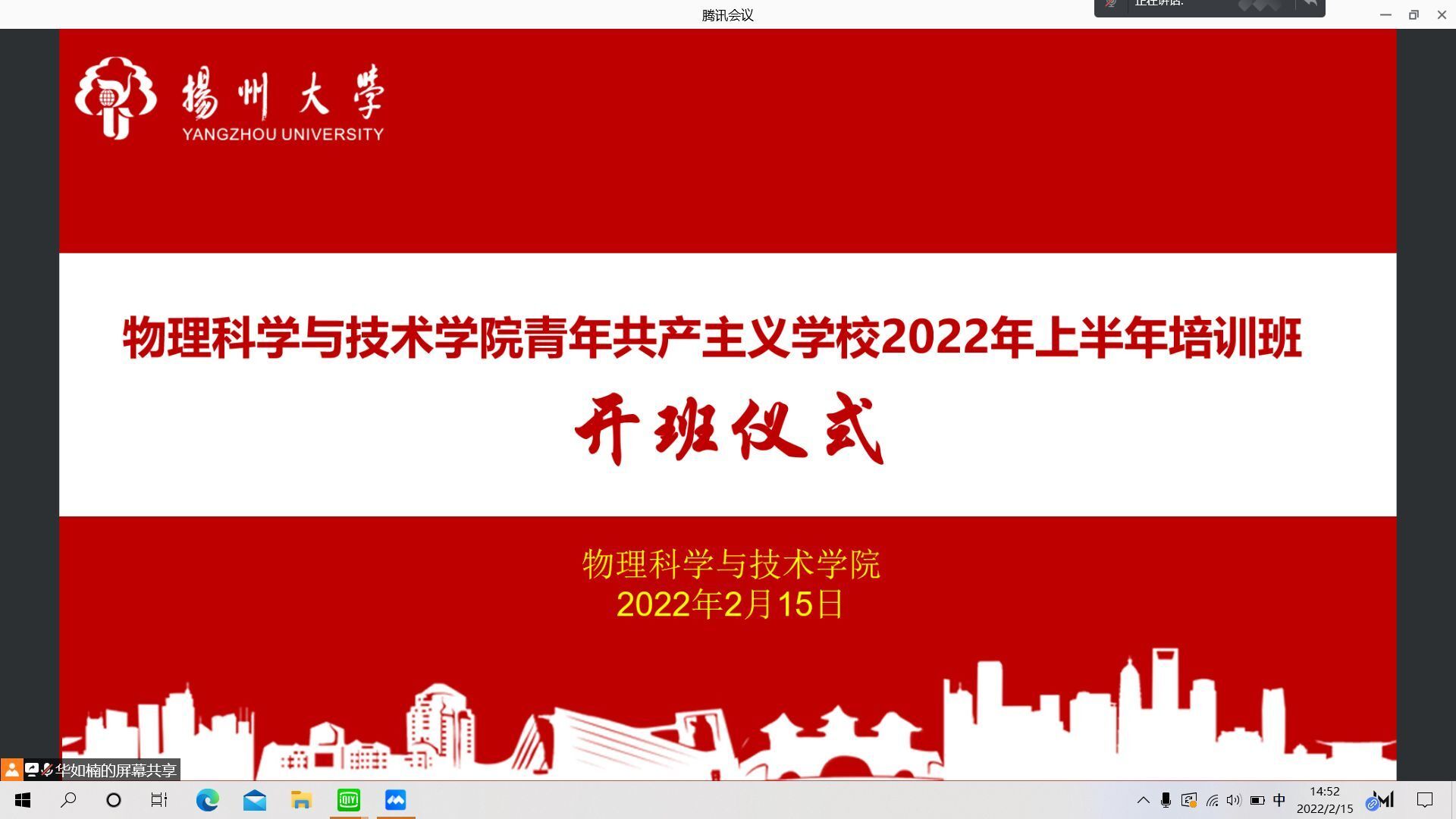Screen dimensions: 1456x819
Task: Open Task View in the taskbar
Action: 159,800
